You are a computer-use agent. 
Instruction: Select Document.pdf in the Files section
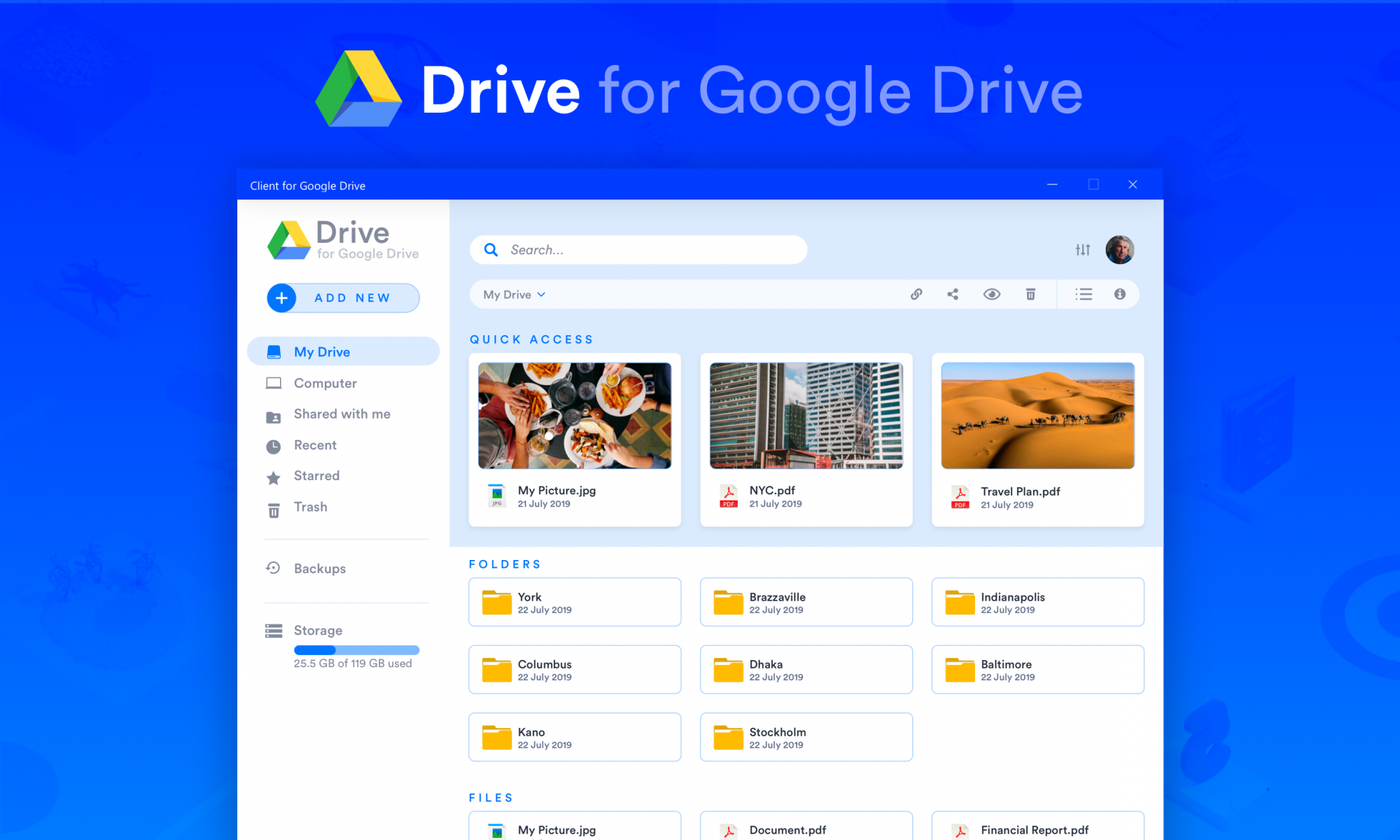click(x=806, y=827)
